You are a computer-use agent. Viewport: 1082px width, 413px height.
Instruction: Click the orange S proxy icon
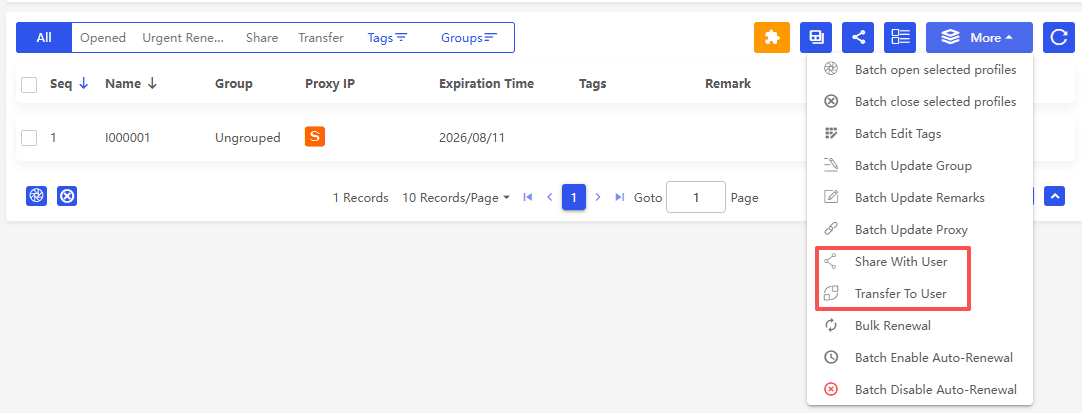click(x=315, y=137)
